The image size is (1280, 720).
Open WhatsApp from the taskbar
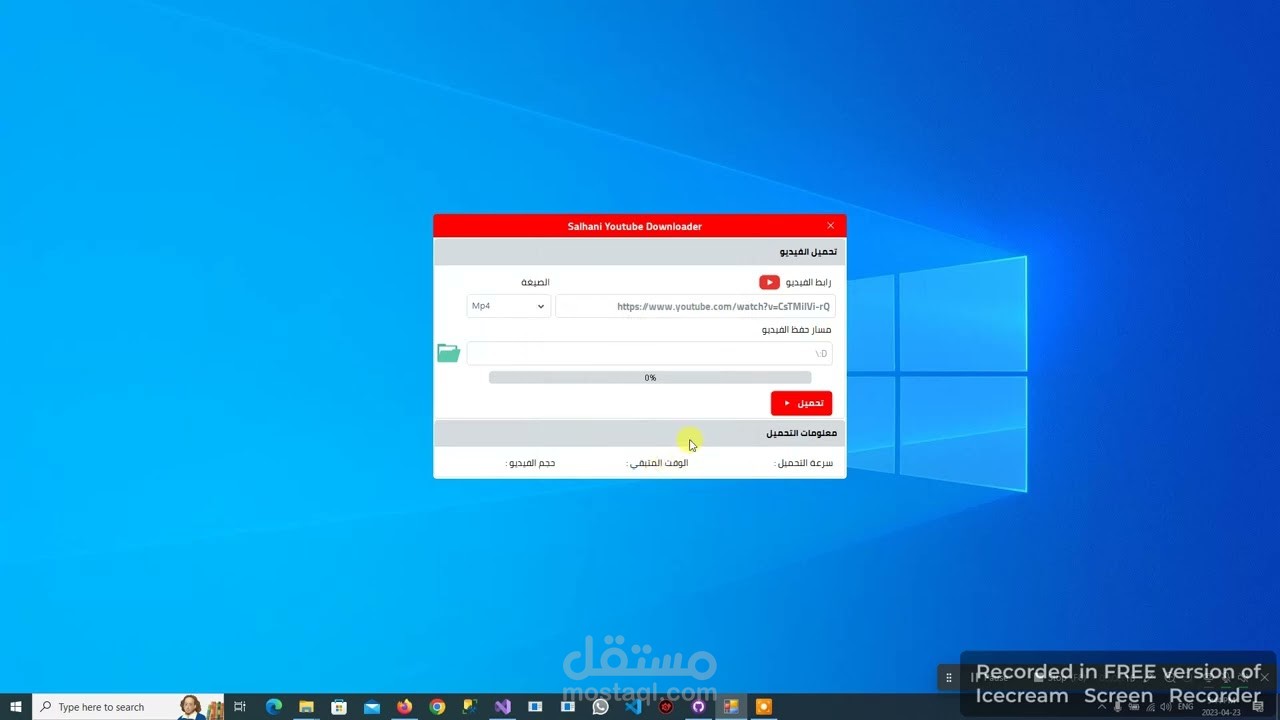click(600, 707)
